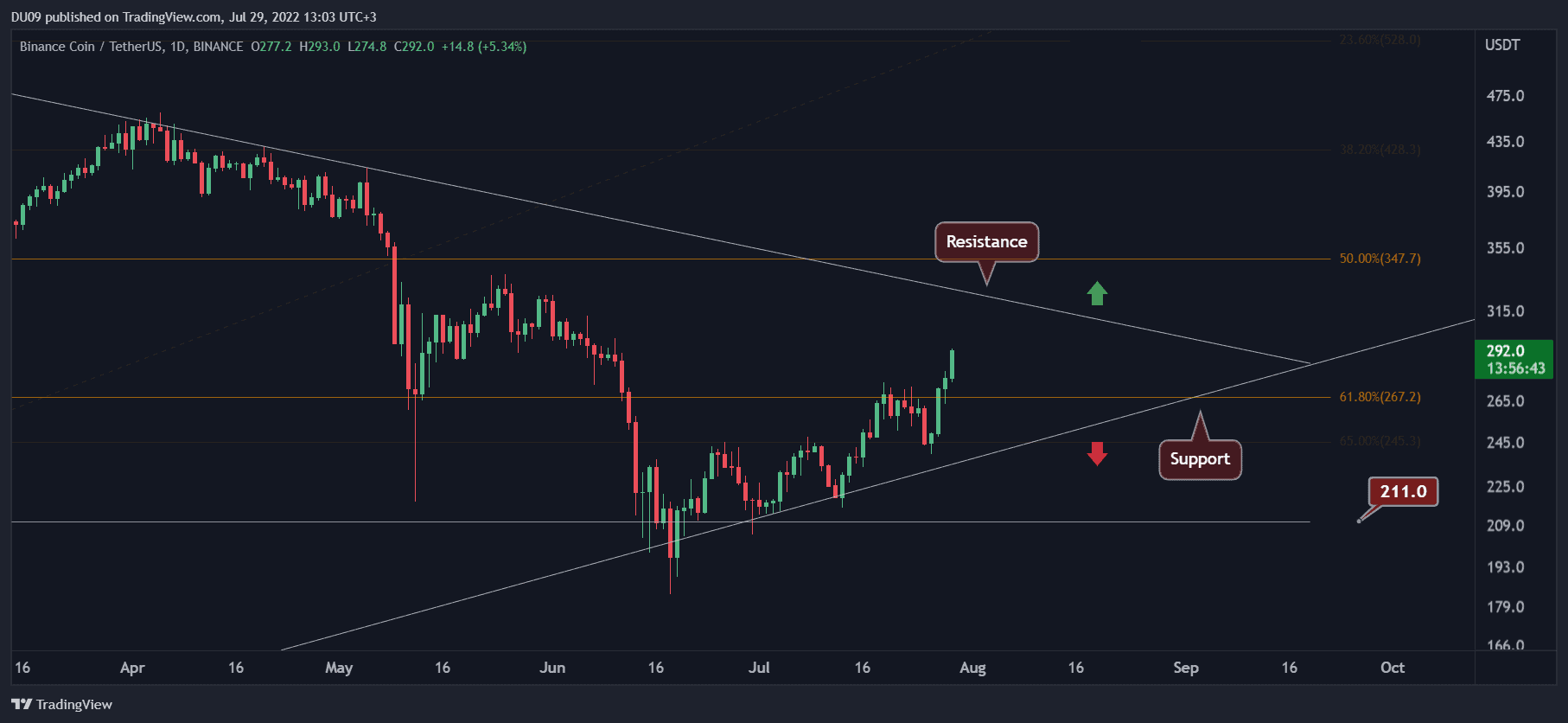The height and width of the screenshot is (723, 1568).
Task: Click the 395.0 price axis label
Action: click(x=1506, y=192)
